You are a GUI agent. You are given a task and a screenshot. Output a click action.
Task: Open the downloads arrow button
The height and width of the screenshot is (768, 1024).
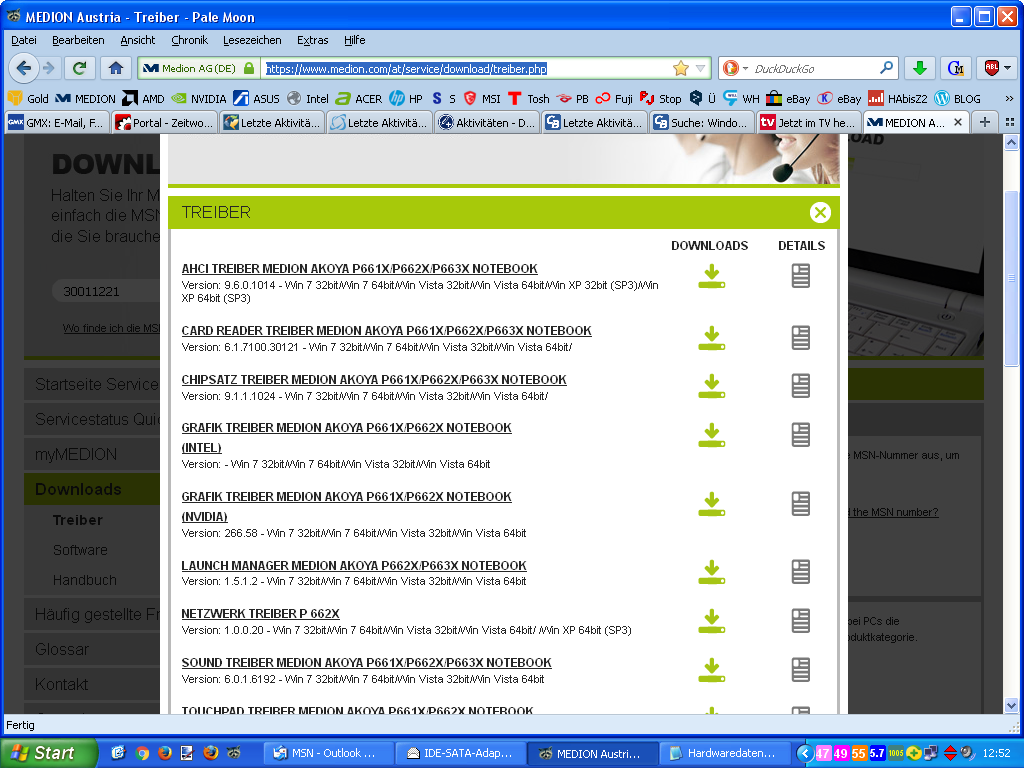click(920, 68)
